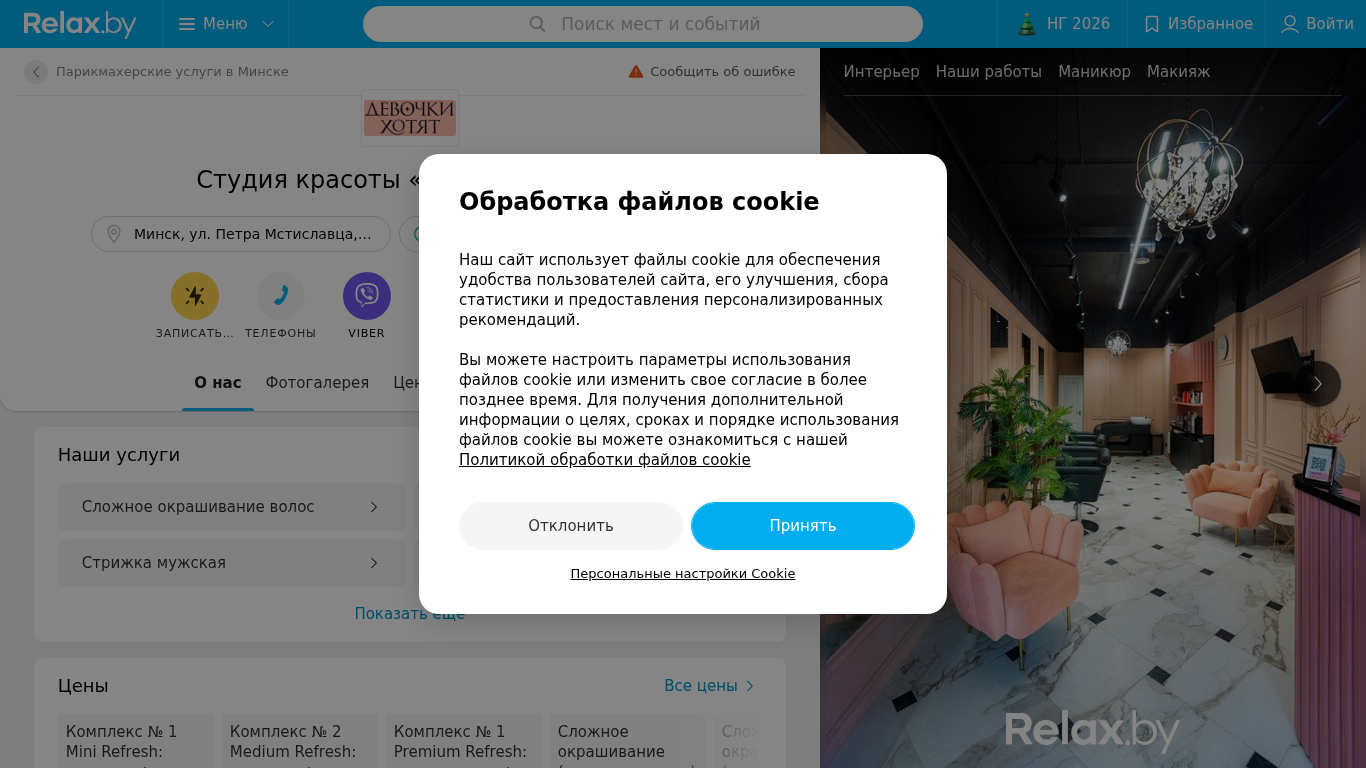
Task: Open Избранное bookmarks
Action: tap(1198, 24)
